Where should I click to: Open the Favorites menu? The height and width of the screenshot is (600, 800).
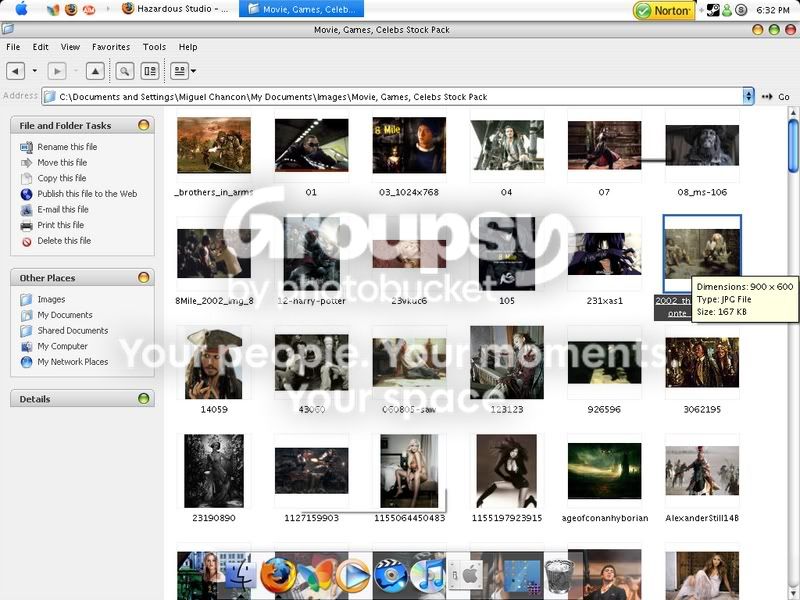pos(111,47)
